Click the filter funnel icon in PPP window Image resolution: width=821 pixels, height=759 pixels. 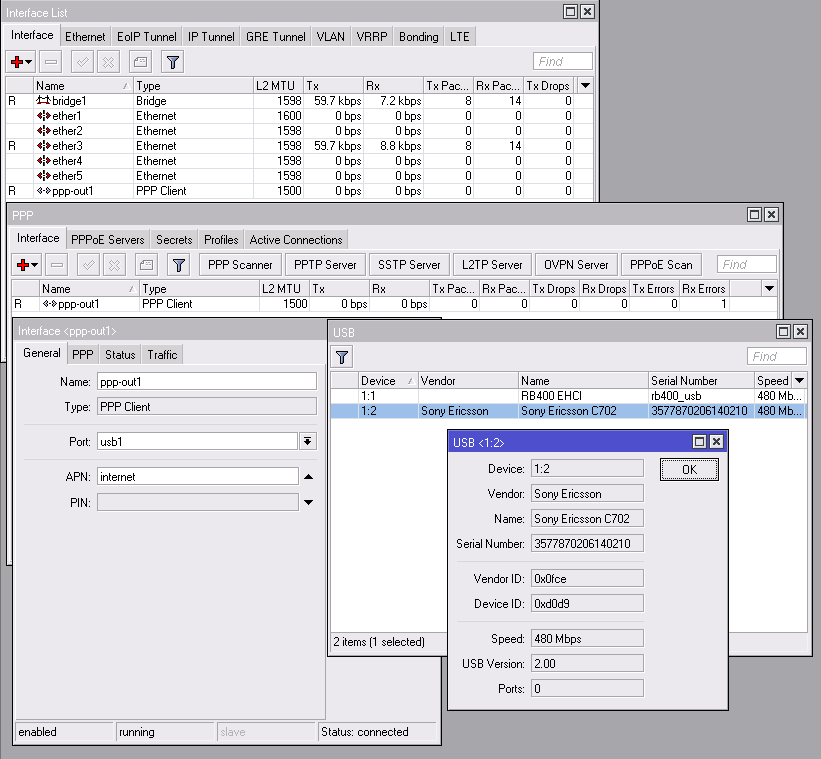click(178, 265)
